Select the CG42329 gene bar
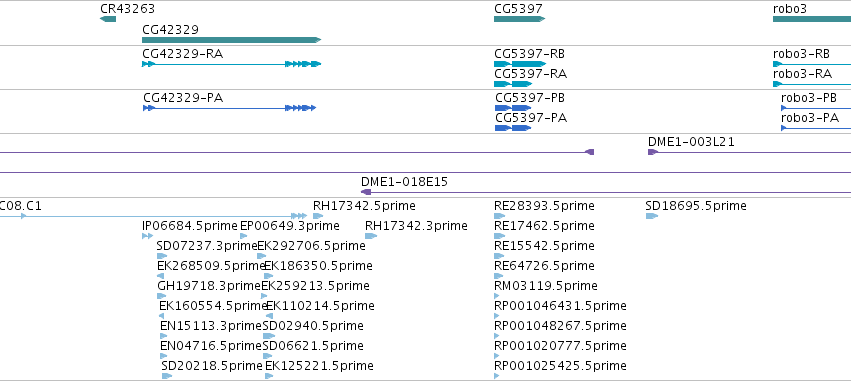Image resolution: width=851 pixels, height=381 pixels. point(232,40)
